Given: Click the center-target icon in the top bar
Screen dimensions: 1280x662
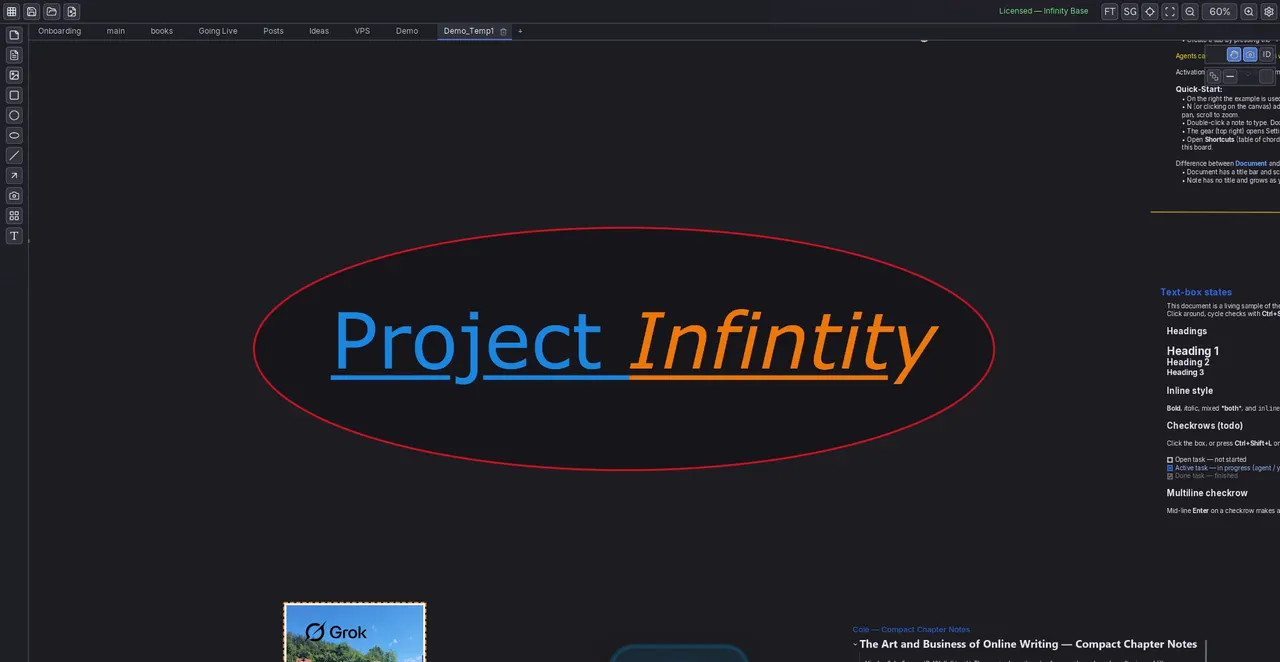Looking at the screenshot, I should tap(1150, 12).
